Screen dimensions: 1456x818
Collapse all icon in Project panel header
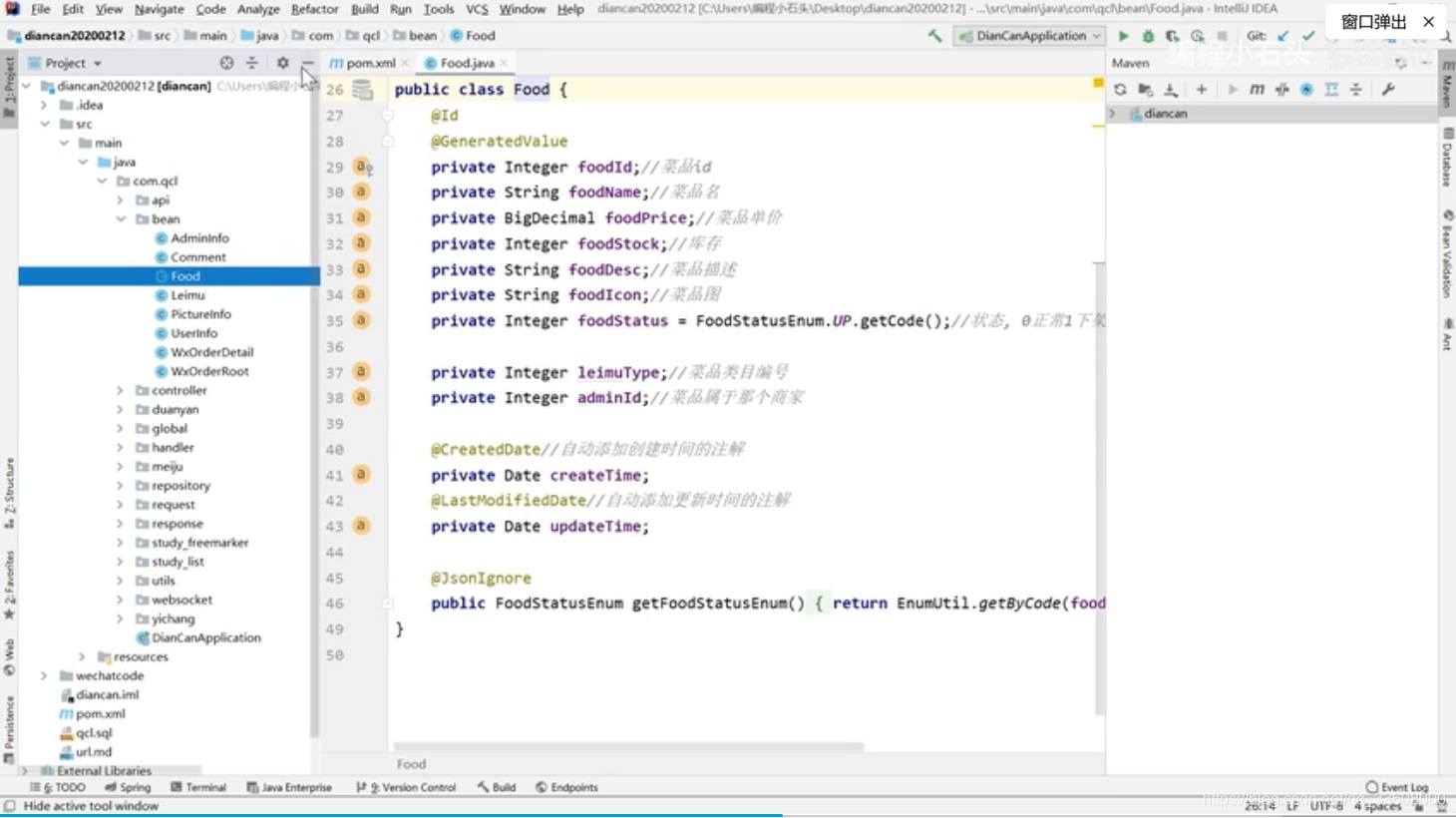(x=252, y=63)
